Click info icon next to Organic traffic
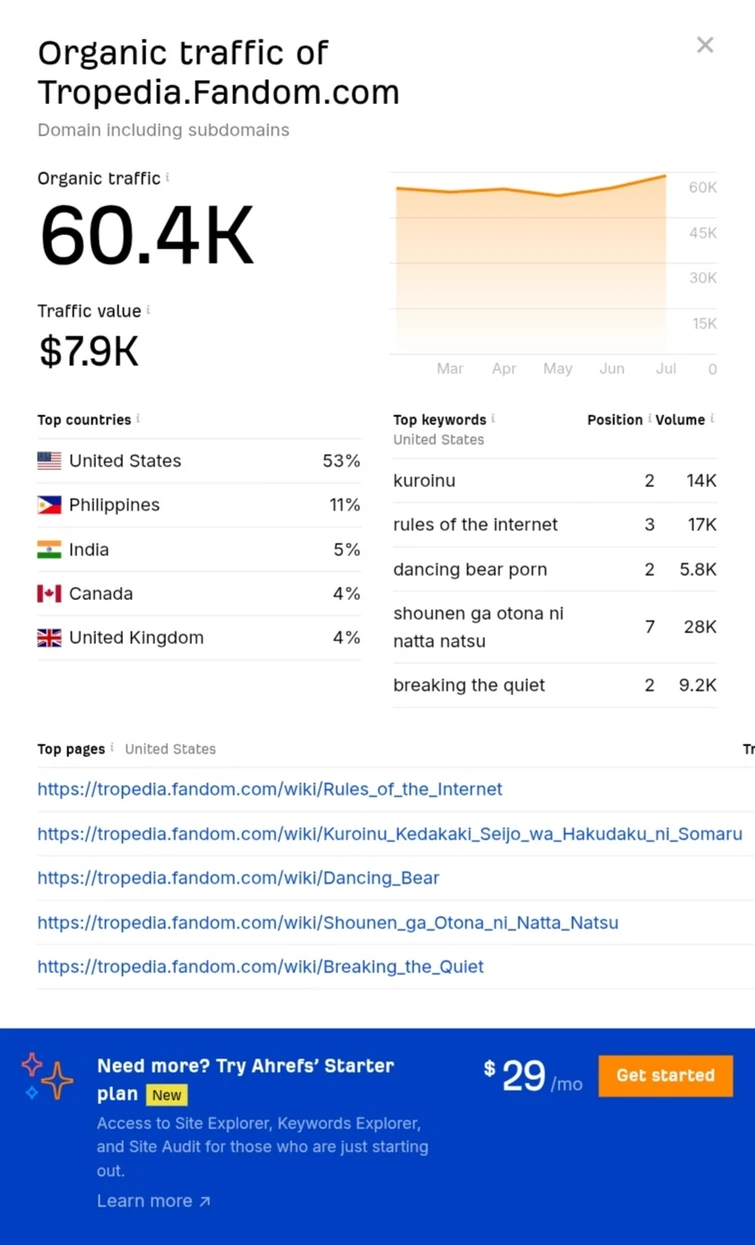The width and height of the screenshot is (755, 1245). 168,177
